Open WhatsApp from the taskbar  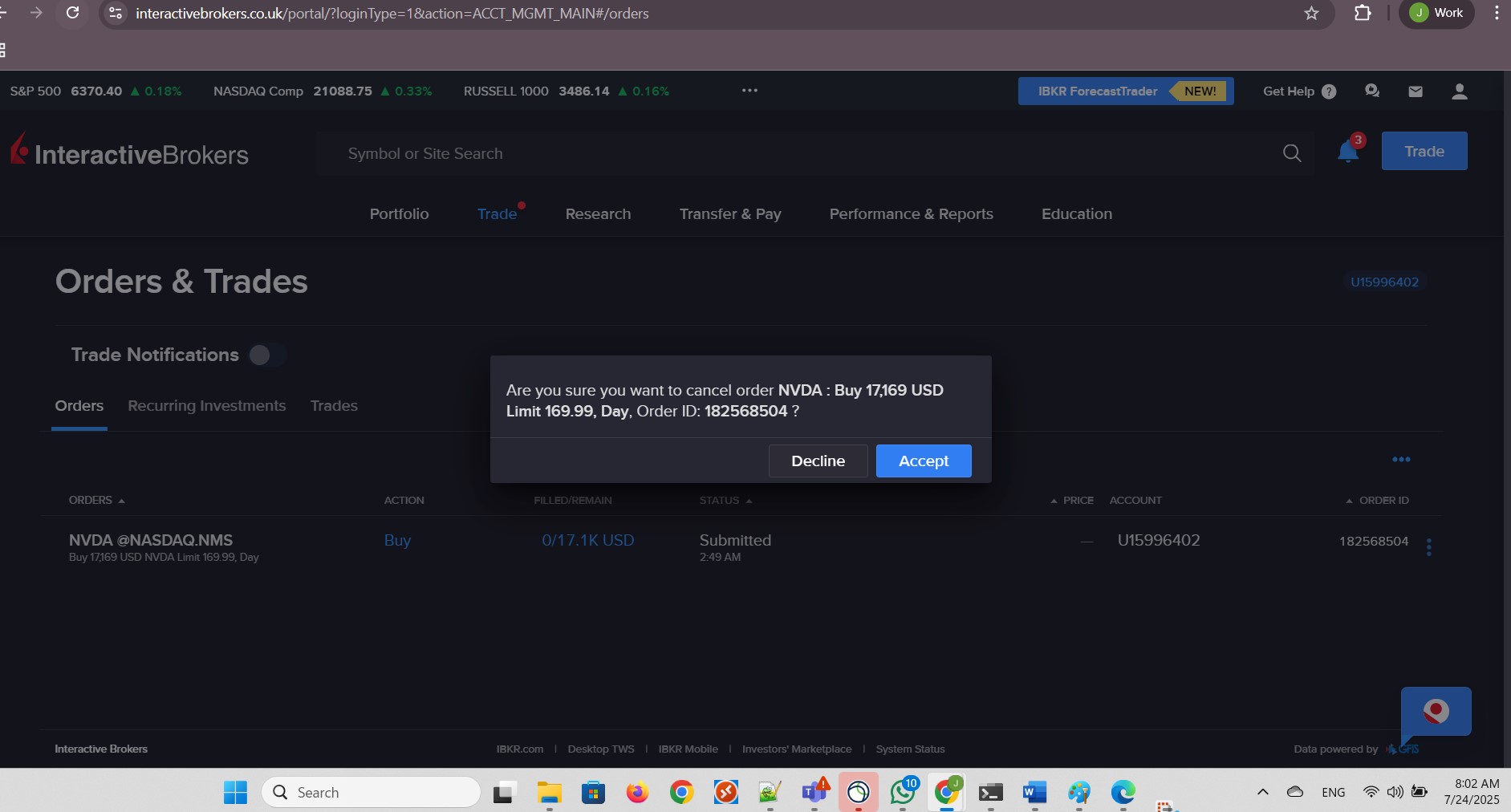(903, 793)
